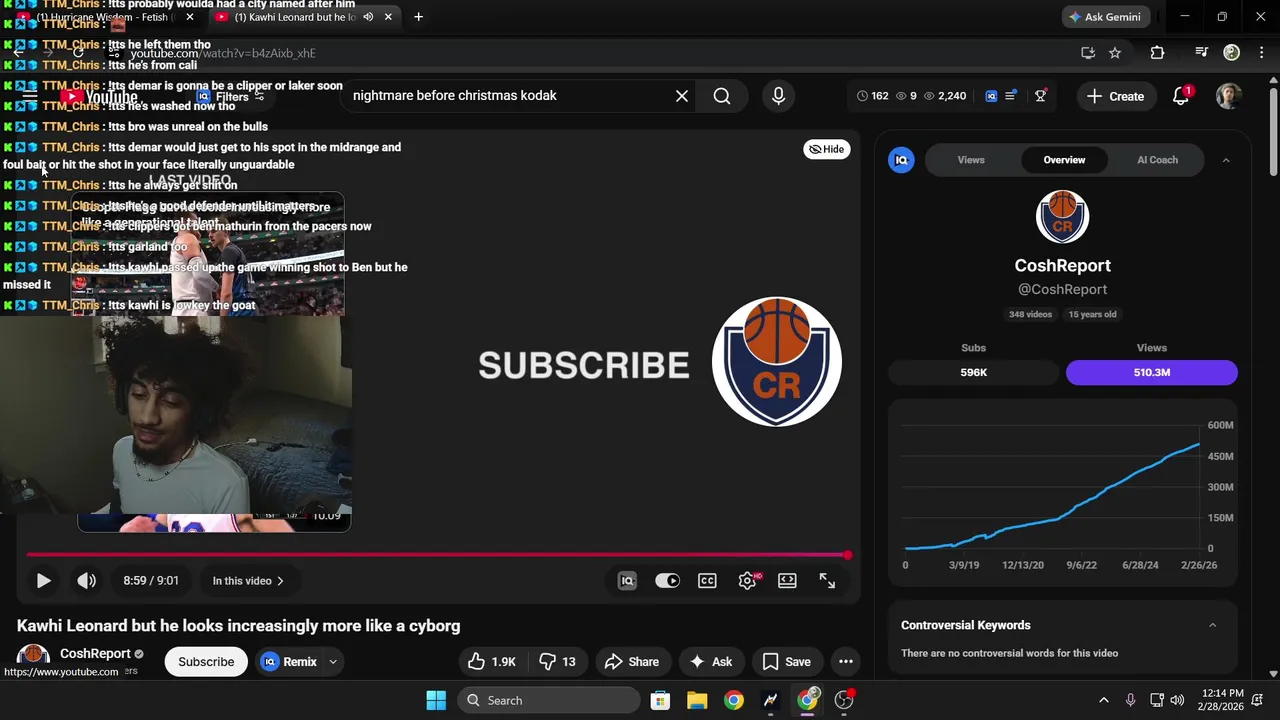Toggle closed captions CC button
The image size is (1280, 720).
click(707, 580)
